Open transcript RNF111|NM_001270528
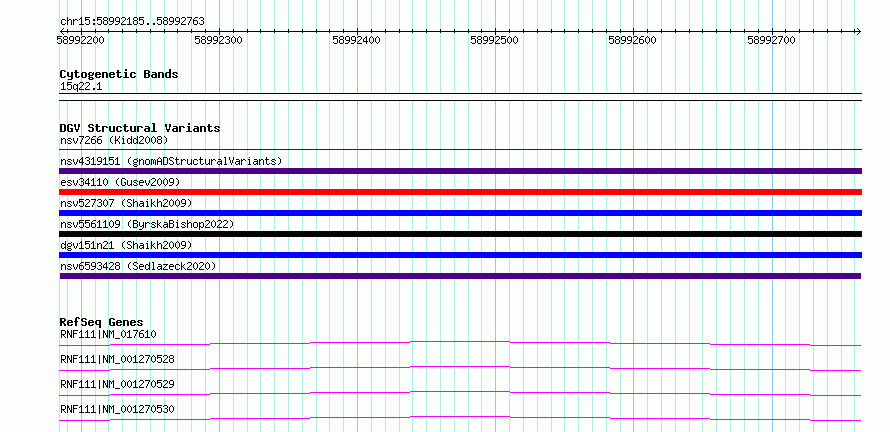The image size is (890, 432). pos(117,359)
